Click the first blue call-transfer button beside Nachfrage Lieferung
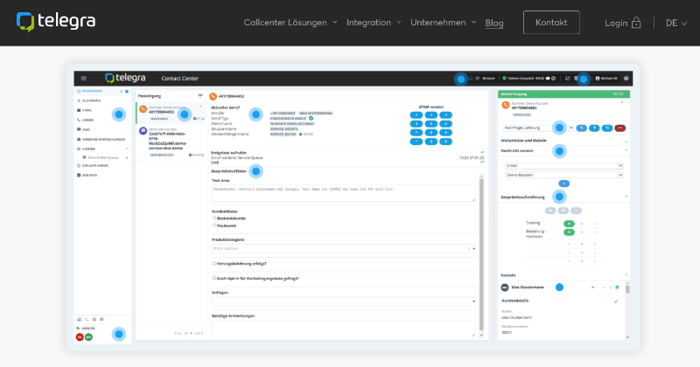 (581, 128)
